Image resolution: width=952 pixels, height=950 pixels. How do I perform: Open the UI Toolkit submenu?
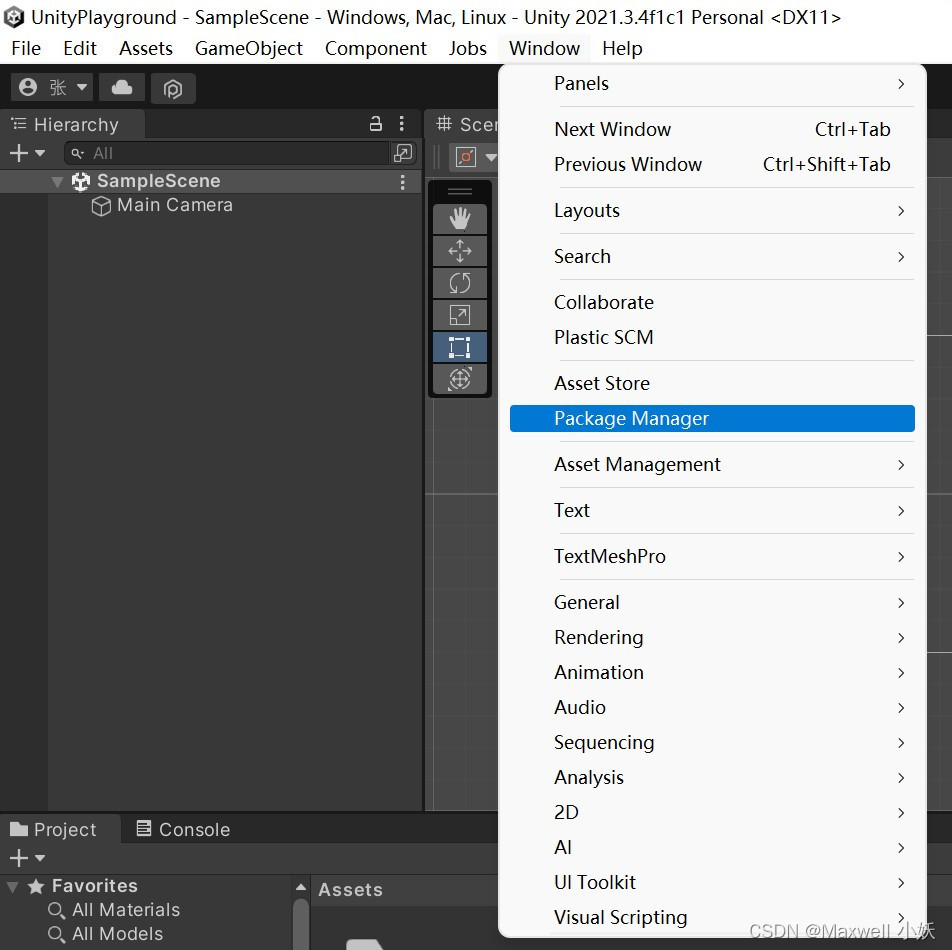712,883
